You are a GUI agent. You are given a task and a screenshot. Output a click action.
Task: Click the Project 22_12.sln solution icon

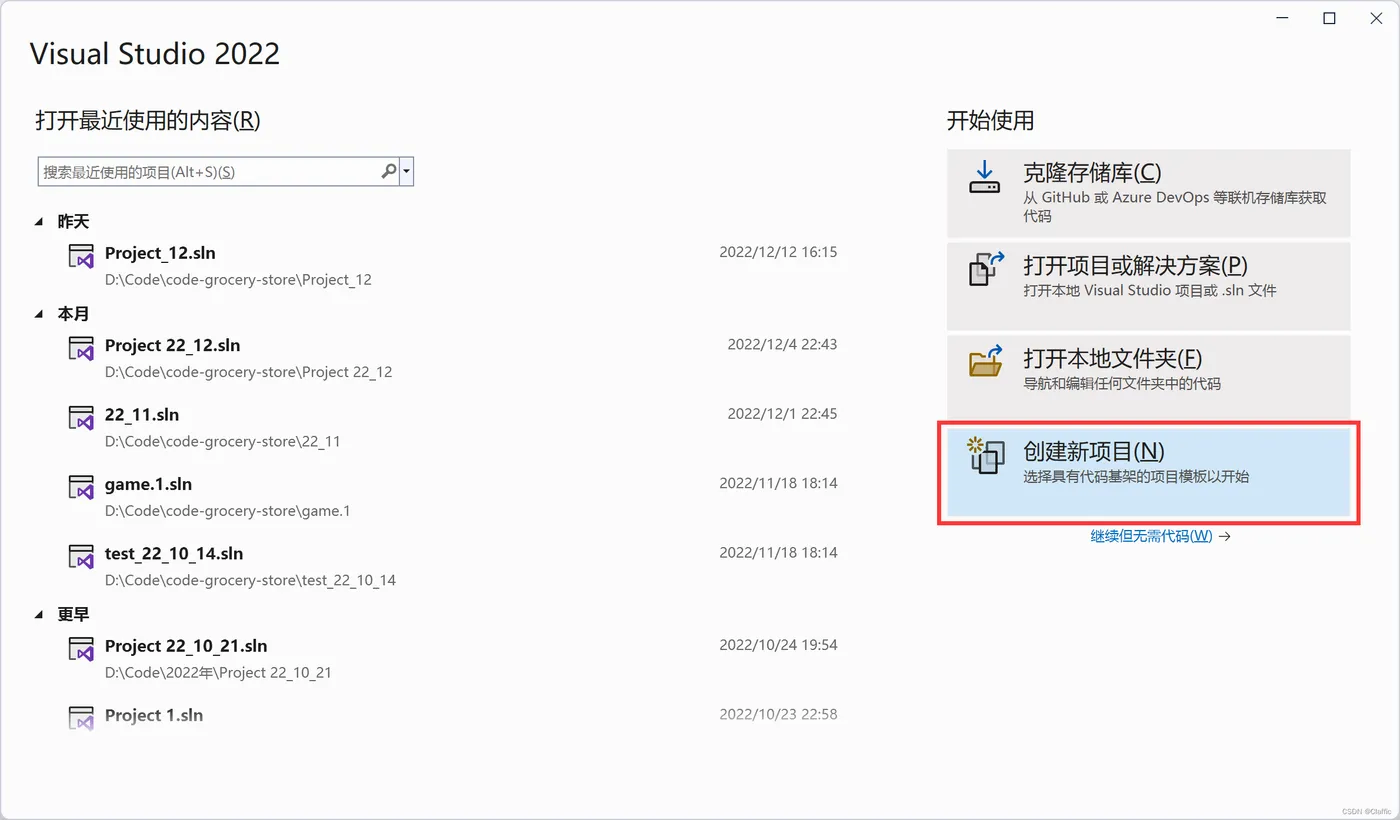click(x=81, y=348)
